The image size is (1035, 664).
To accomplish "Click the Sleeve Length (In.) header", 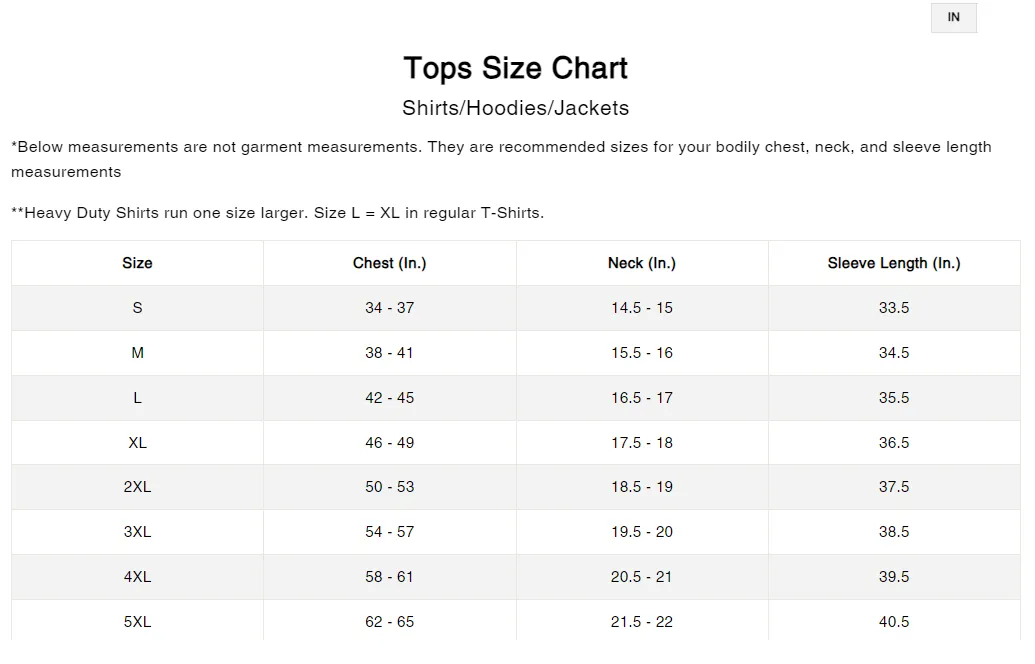I will pos(894,263).
